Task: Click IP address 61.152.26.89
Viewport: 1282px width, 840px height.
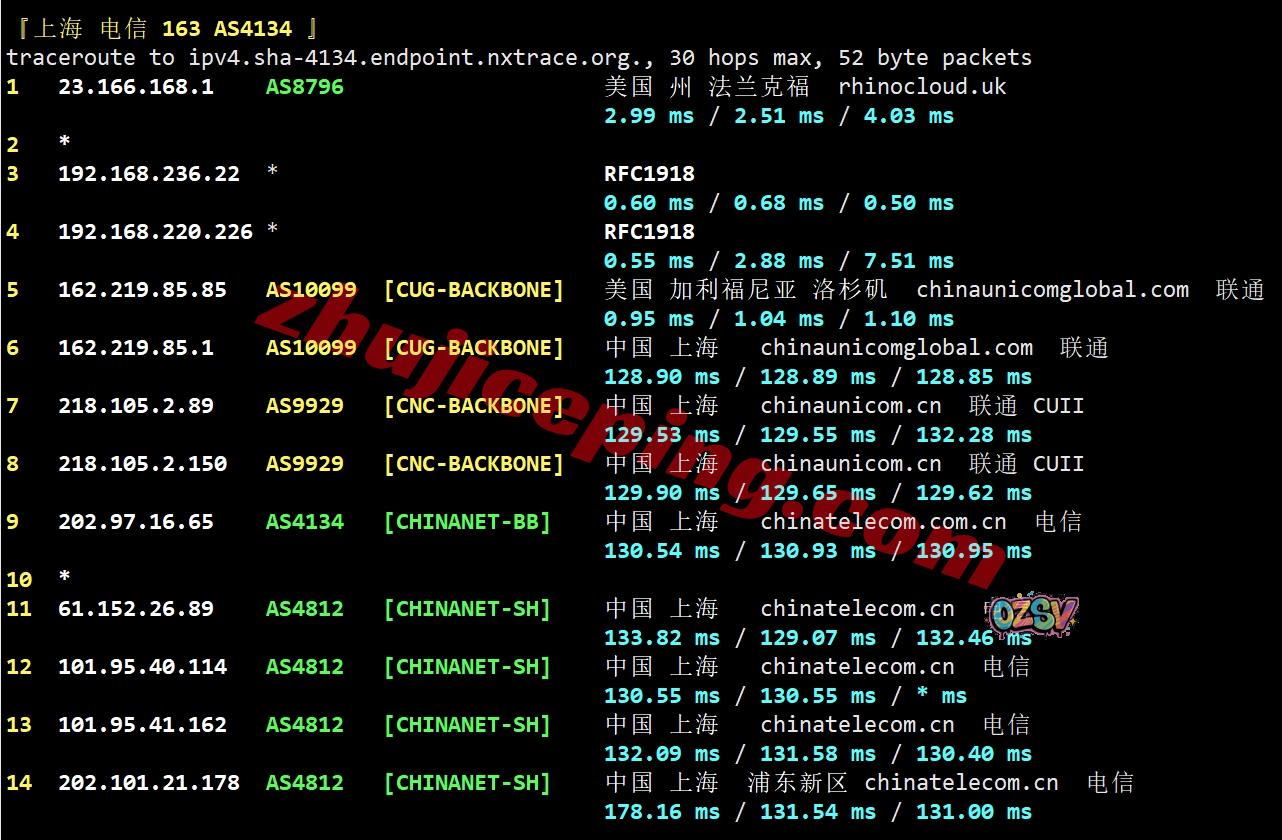Action: tap(135, 609)
